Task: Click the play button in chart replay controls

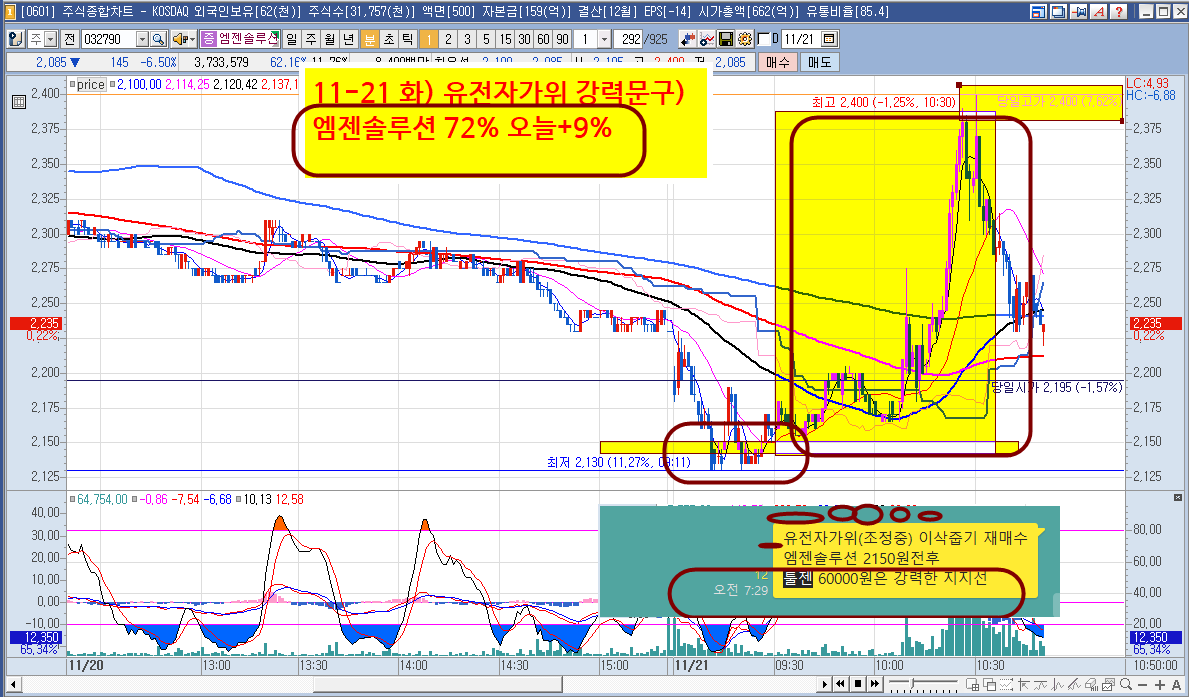Action: 825,684
